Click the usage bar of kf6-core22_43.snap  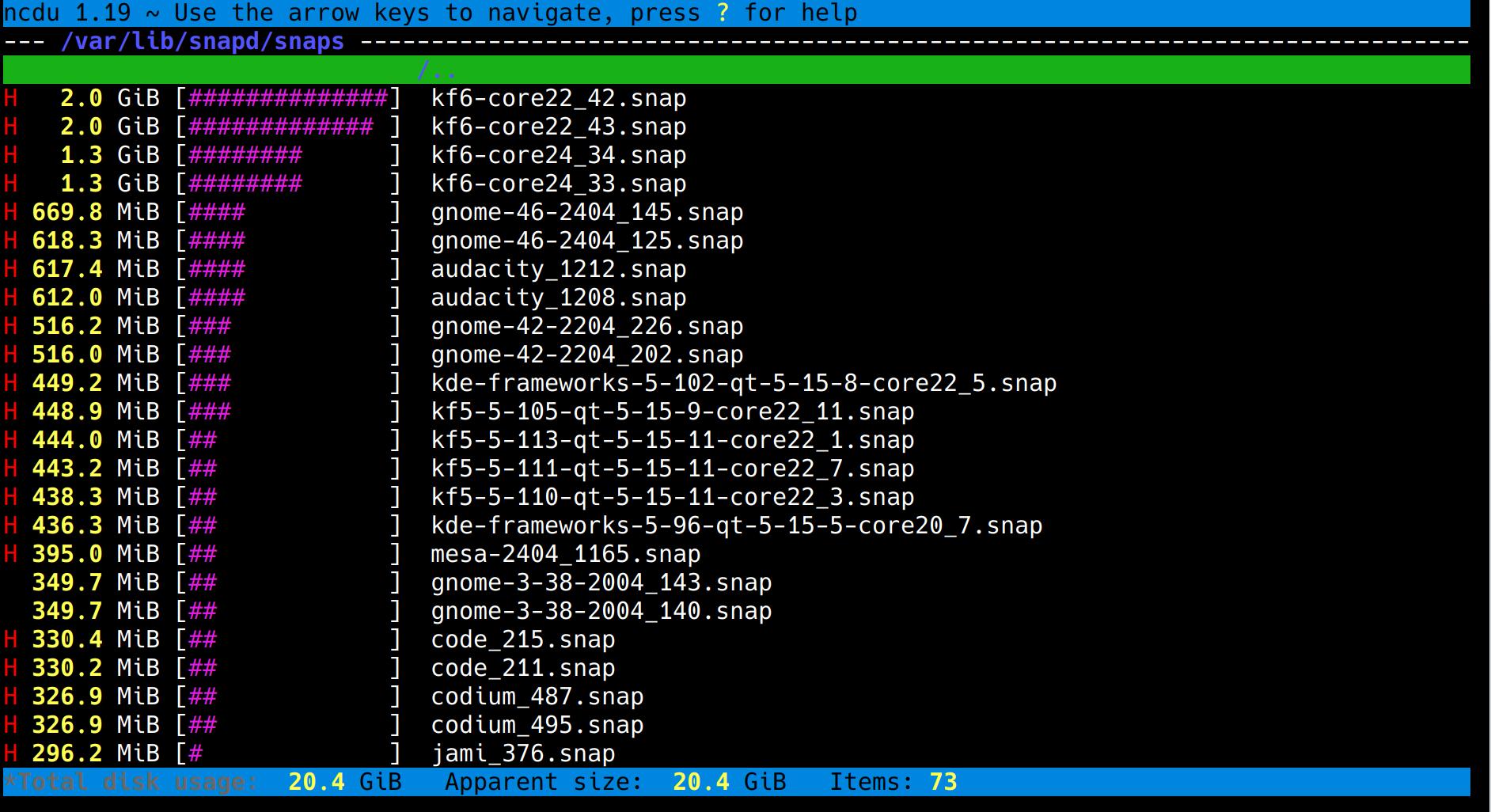(281, 127)
